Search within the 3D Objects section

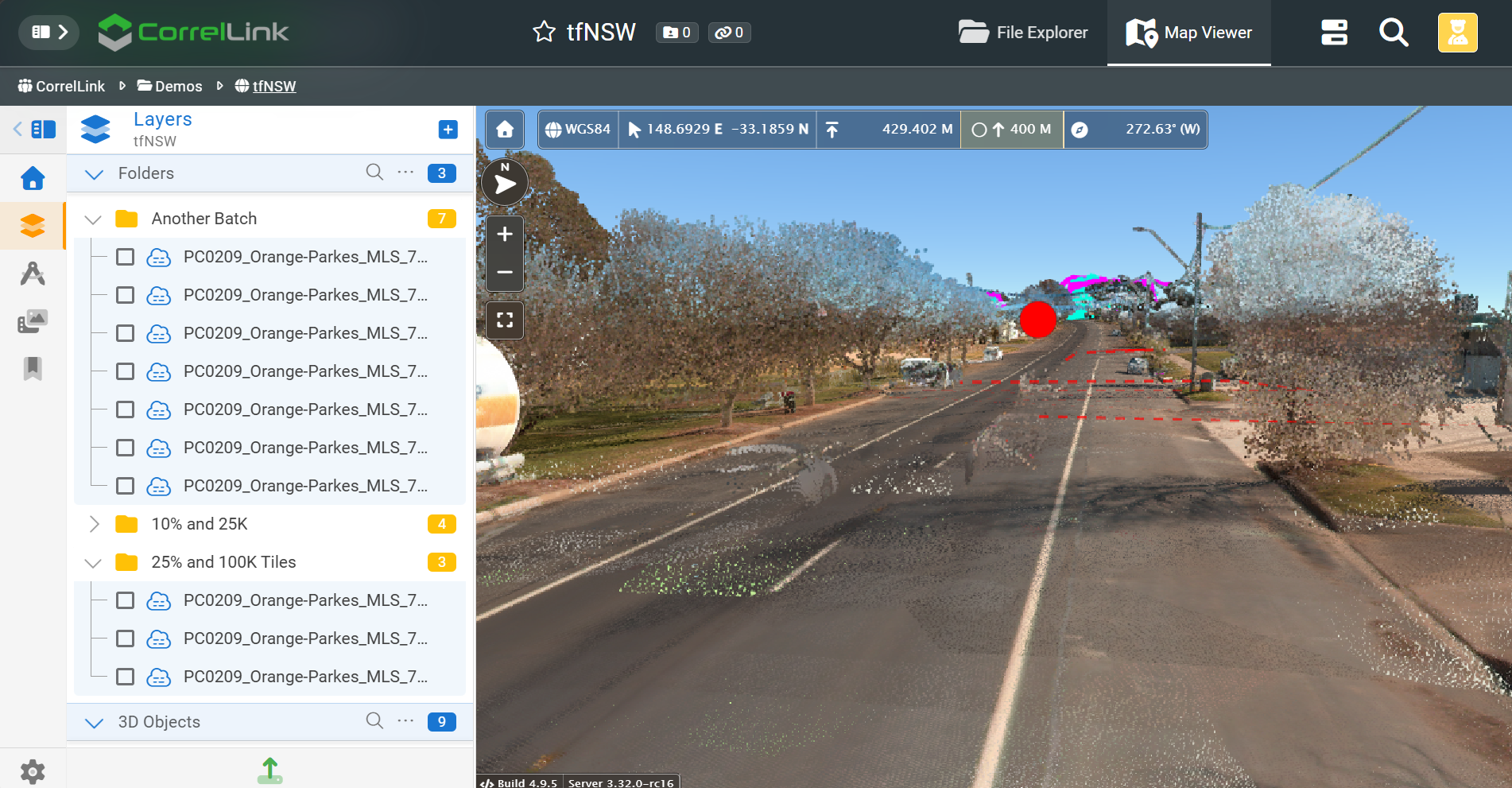pos(374,720)
